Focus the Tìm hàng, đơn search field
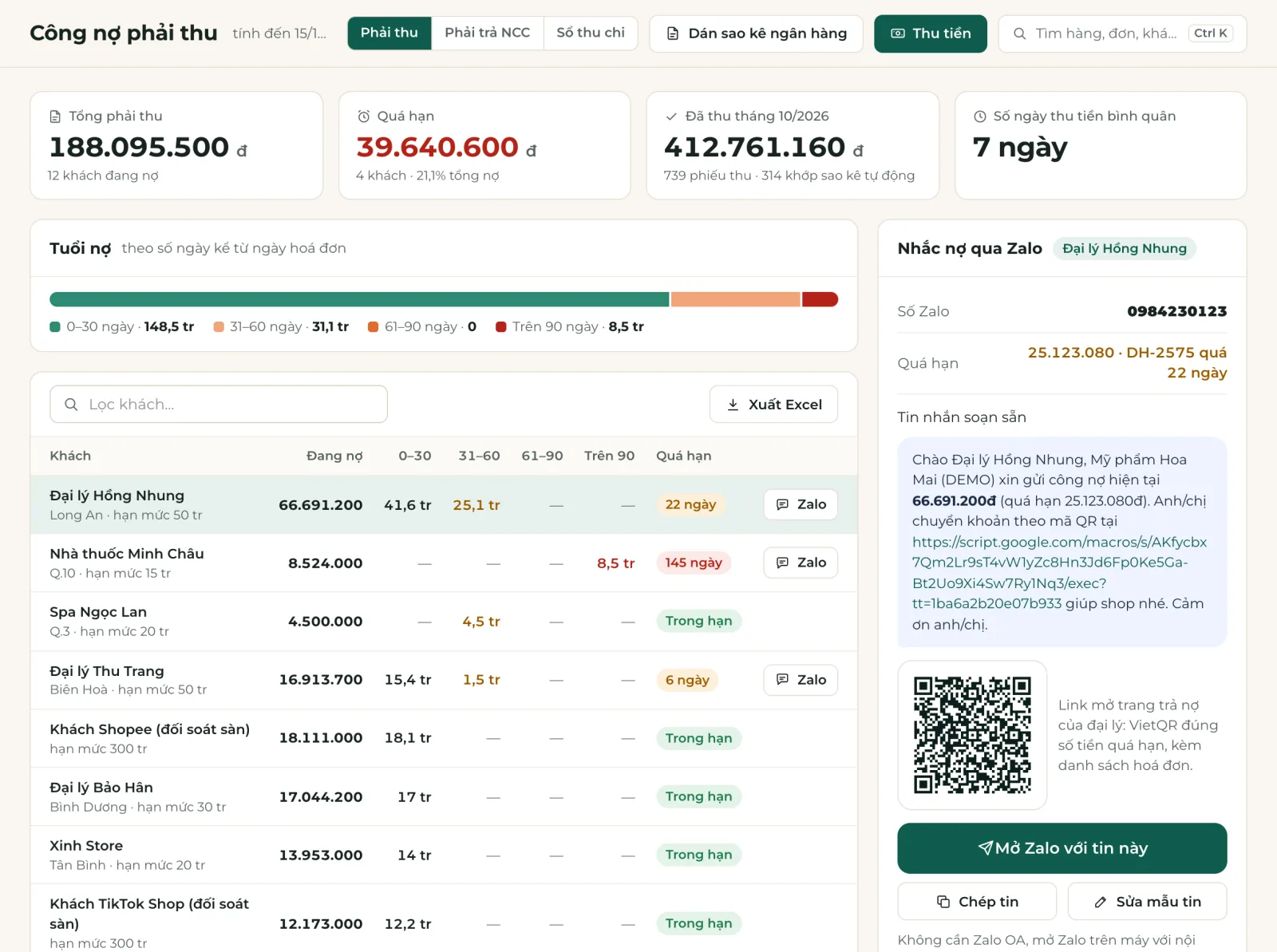The width and height of the screenshot is (1277, 952). pyautogui.click(x=1122, y=34)
